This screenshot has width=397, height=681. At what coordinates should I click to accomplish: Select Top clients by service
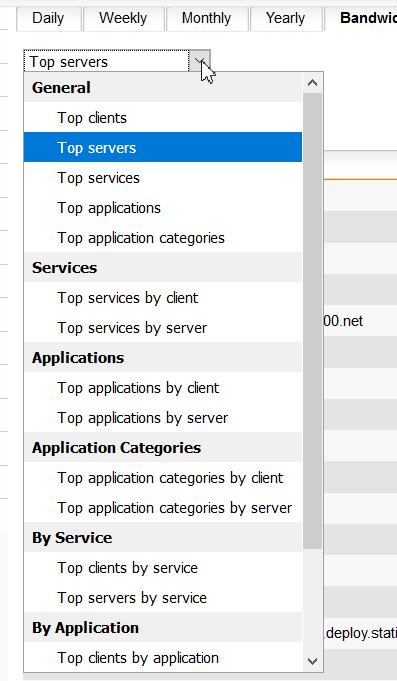click(163, 567)
